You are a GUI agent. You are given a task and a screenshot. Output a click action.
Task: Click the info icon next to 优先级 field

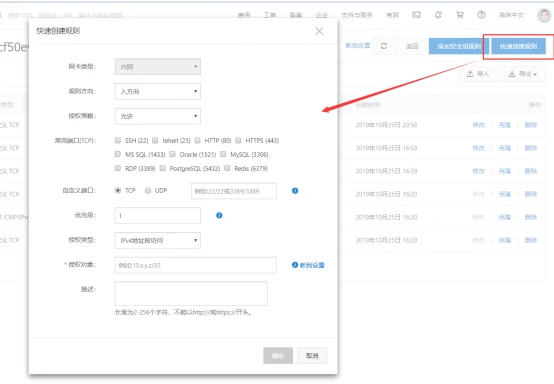click(219, 215)
